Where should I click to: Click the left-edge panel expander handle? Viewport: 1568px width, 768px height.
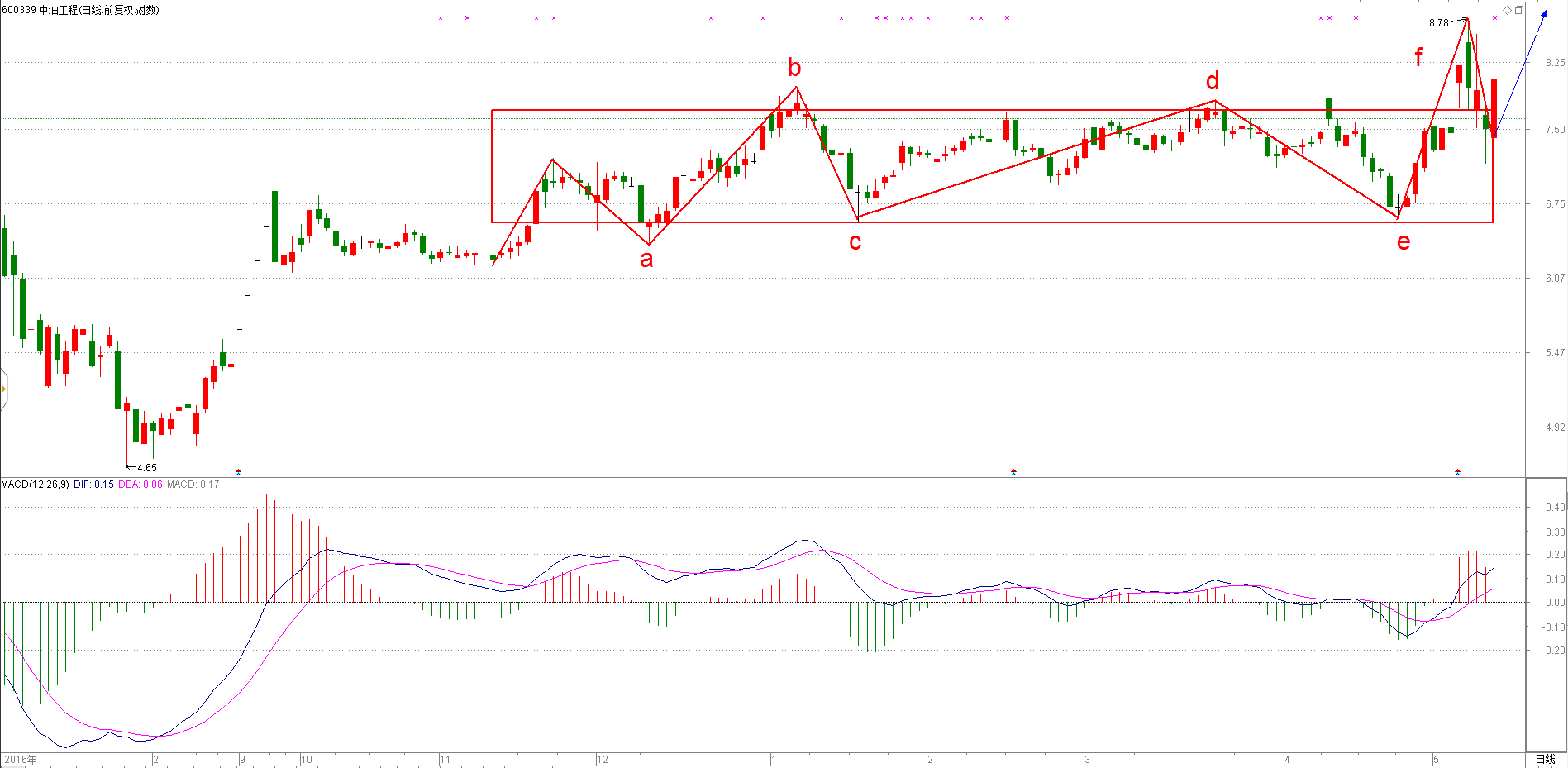tap(3, 389)
